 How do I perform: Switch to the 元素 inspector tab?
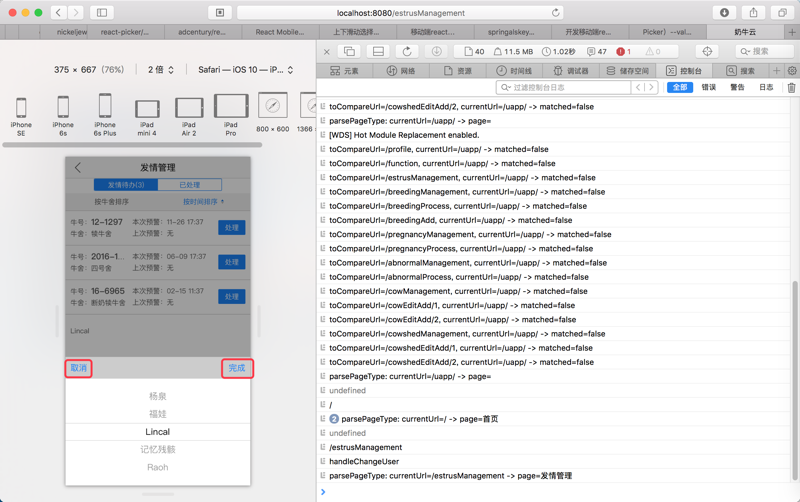[344, 71]
